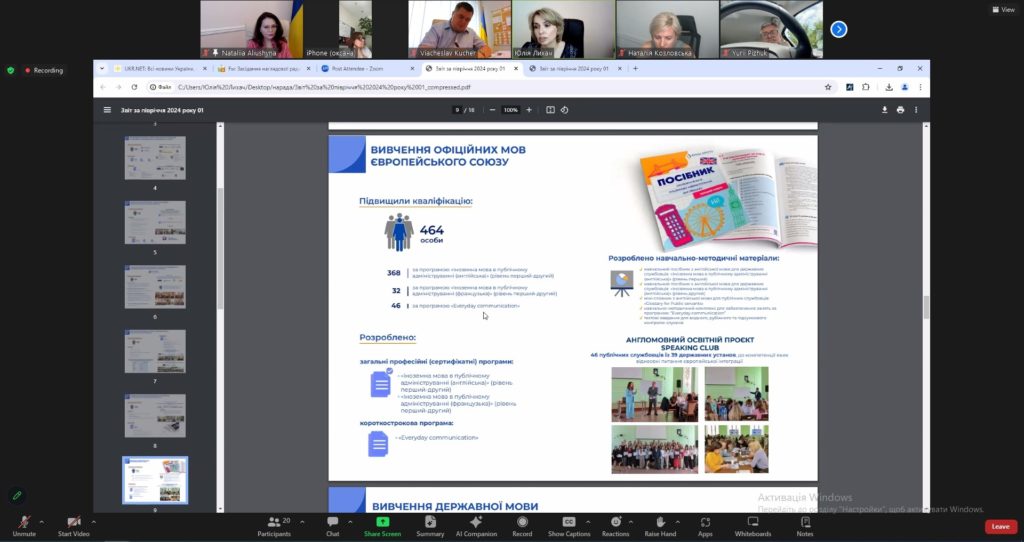Print the PDF document

tap(900, 110)
